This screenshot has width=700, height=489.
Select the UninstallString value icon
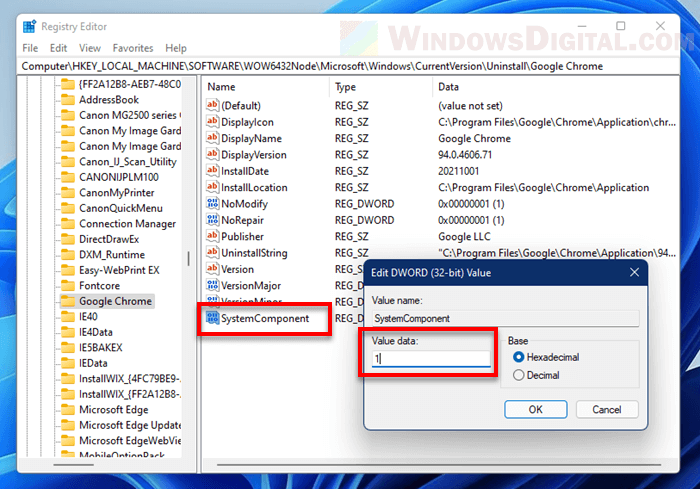pos(212,253)
